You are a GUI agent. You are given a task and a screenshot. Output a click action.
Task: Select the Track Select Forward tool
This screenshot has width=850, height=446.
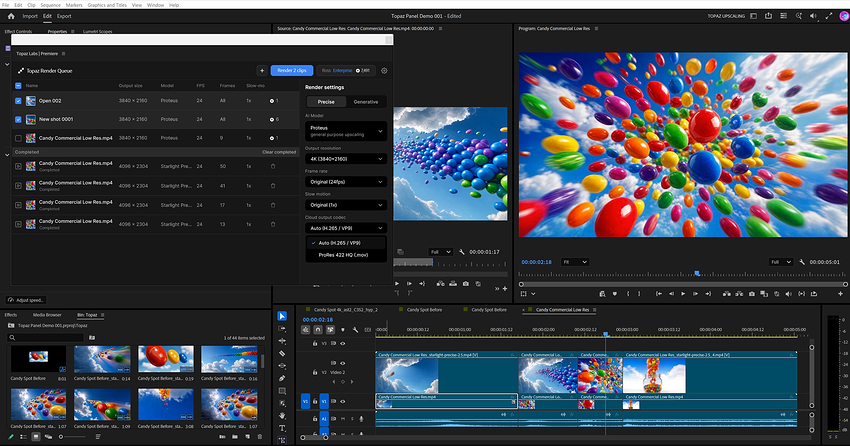pos(282,328)
